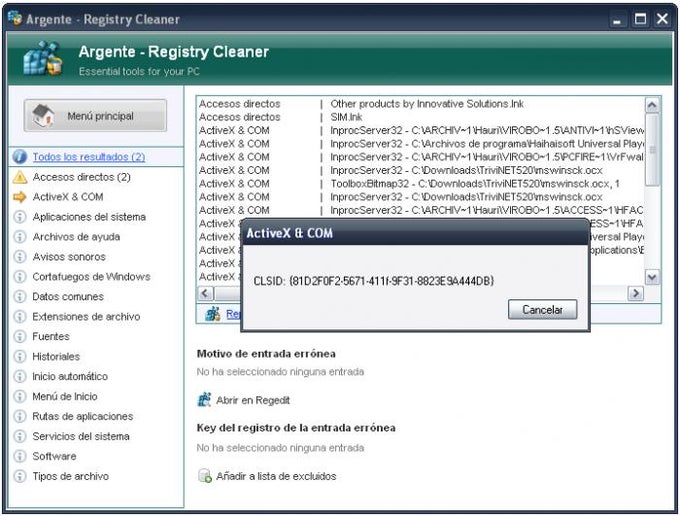Image resolution: width=680 pixels, height=516 pixels.
Task: Click icon beside Rutas de aplicaciones
Action: tap(20, 416)
